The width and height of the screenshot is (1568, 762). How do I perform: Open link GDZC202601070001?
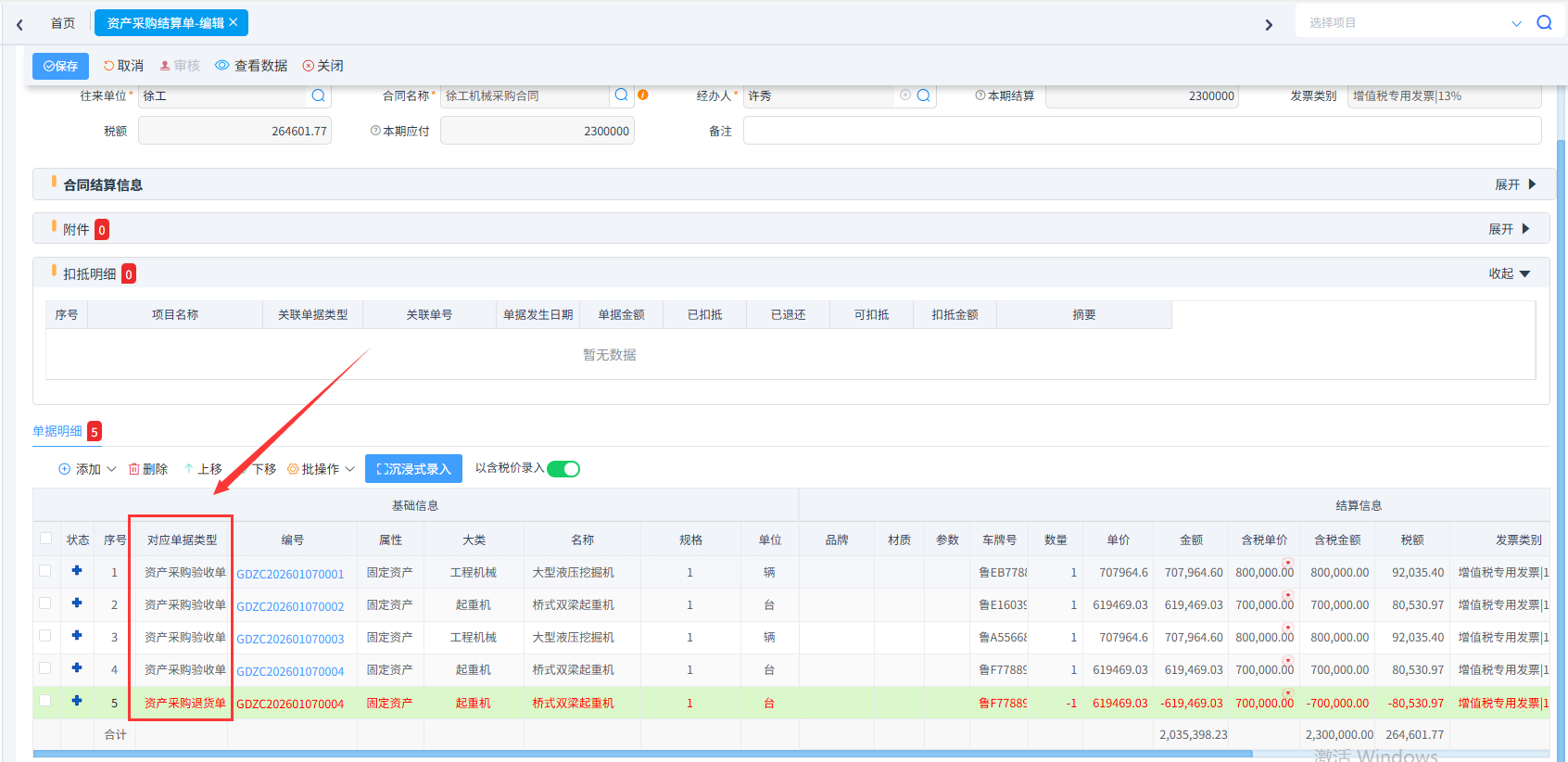tap(290, 574)
